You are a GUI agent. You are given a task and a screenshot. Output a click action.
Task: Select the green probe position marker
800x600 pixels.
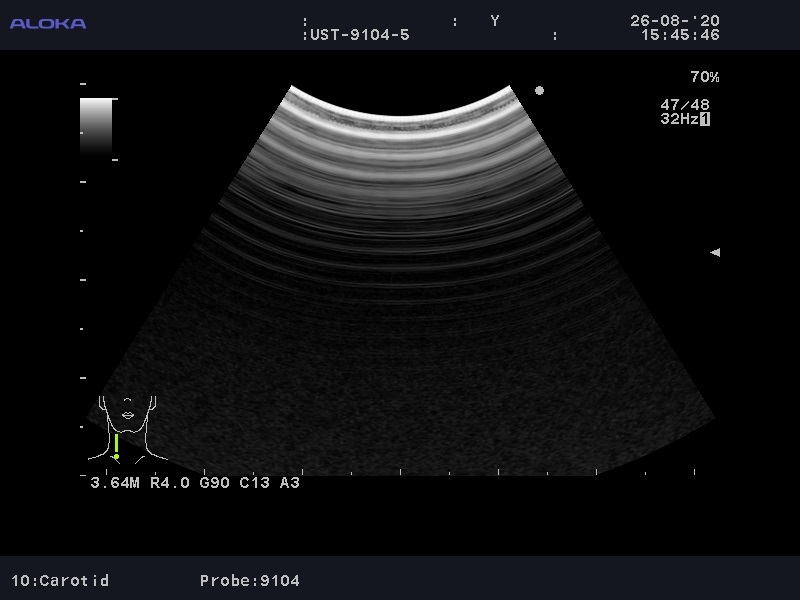tap(116, 445)
